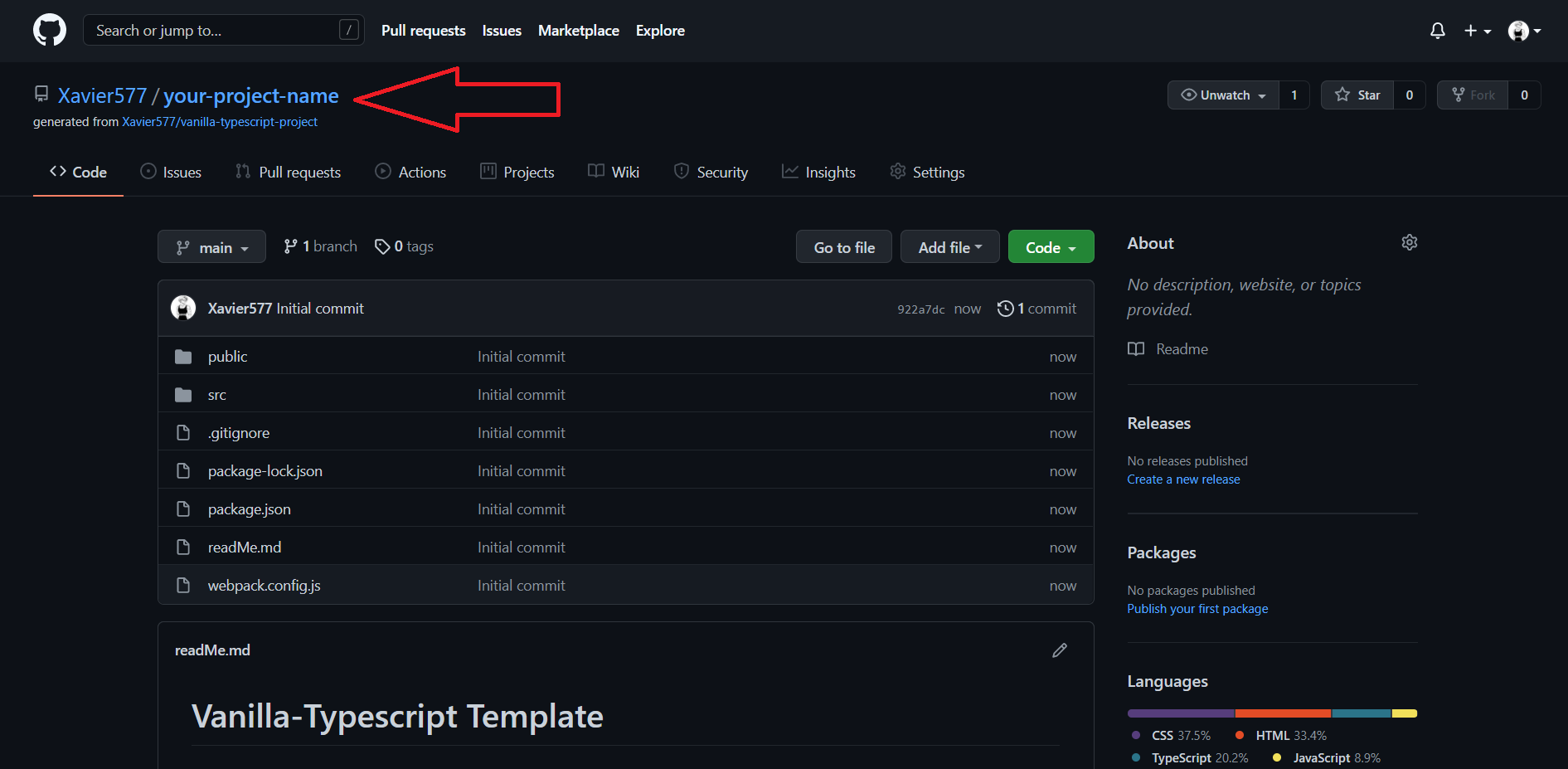This screenshot has width=1568, height=769.
Task: Open Marketplace in top navigation
Action: (x=579, y=31)
